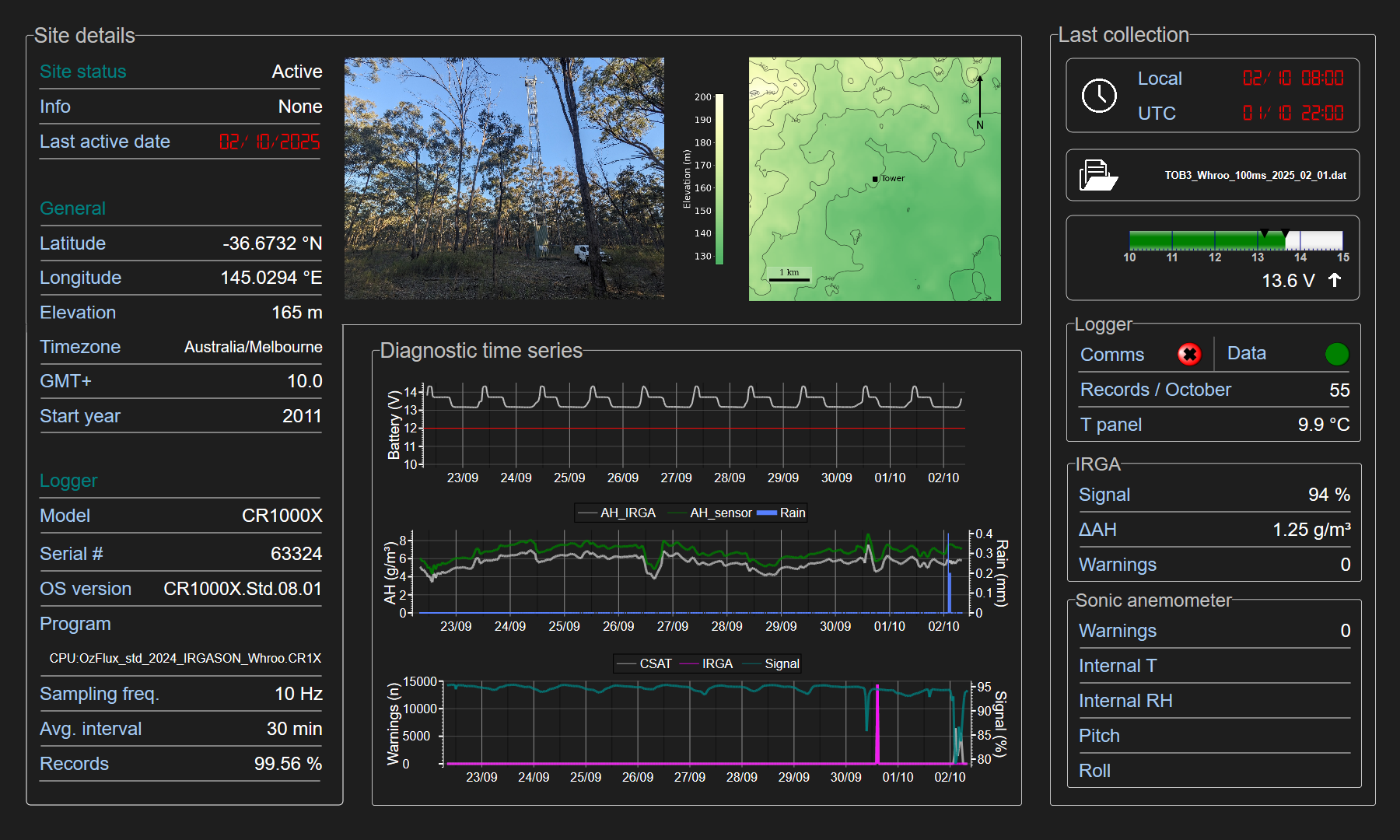Screen dimensions: 1400x840
Task: Click the file folder icon beside TOB3 filename
Action: tap(1097, 175)
